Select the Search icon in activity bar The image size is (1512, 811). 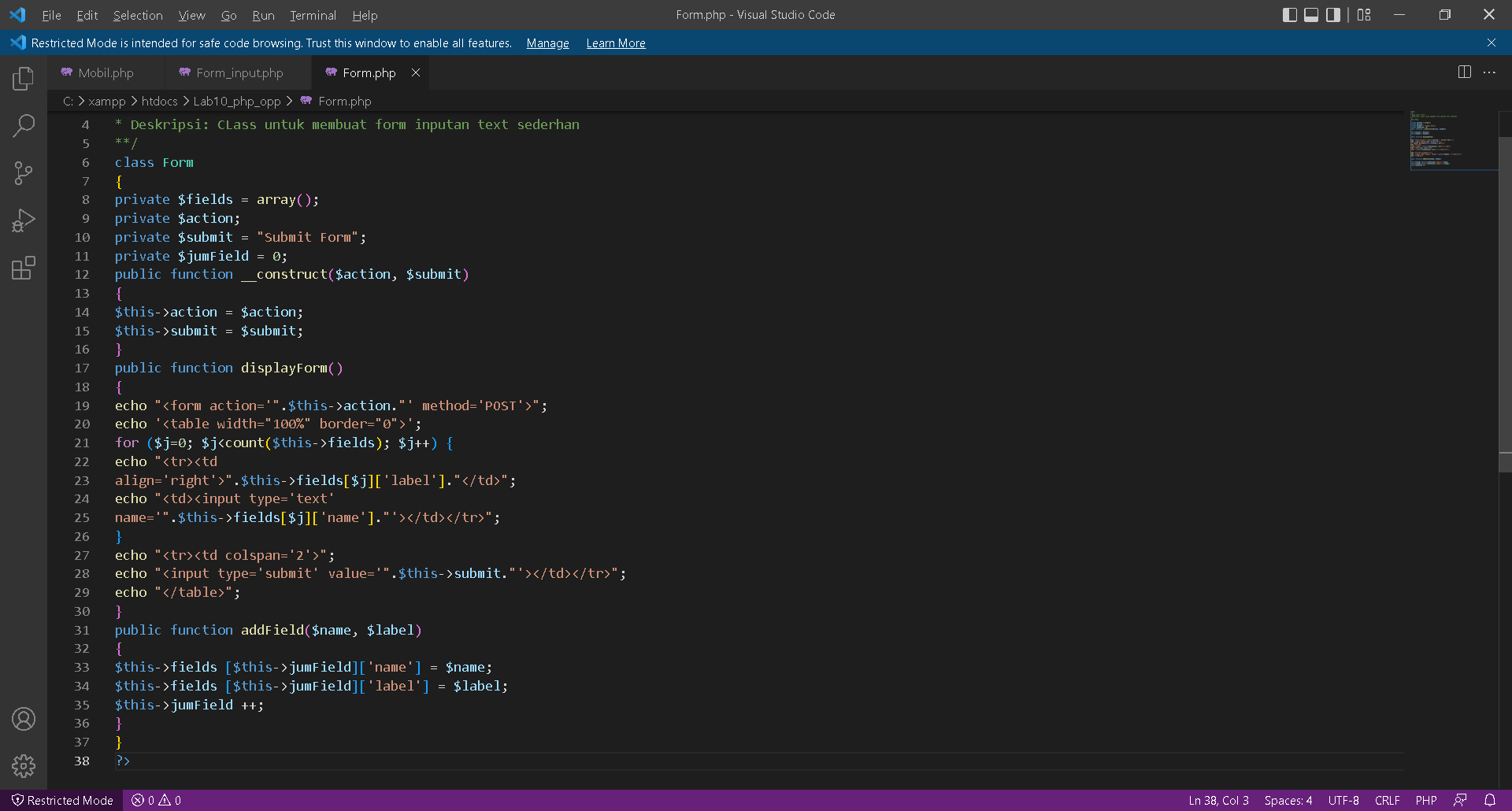point(23,125)
